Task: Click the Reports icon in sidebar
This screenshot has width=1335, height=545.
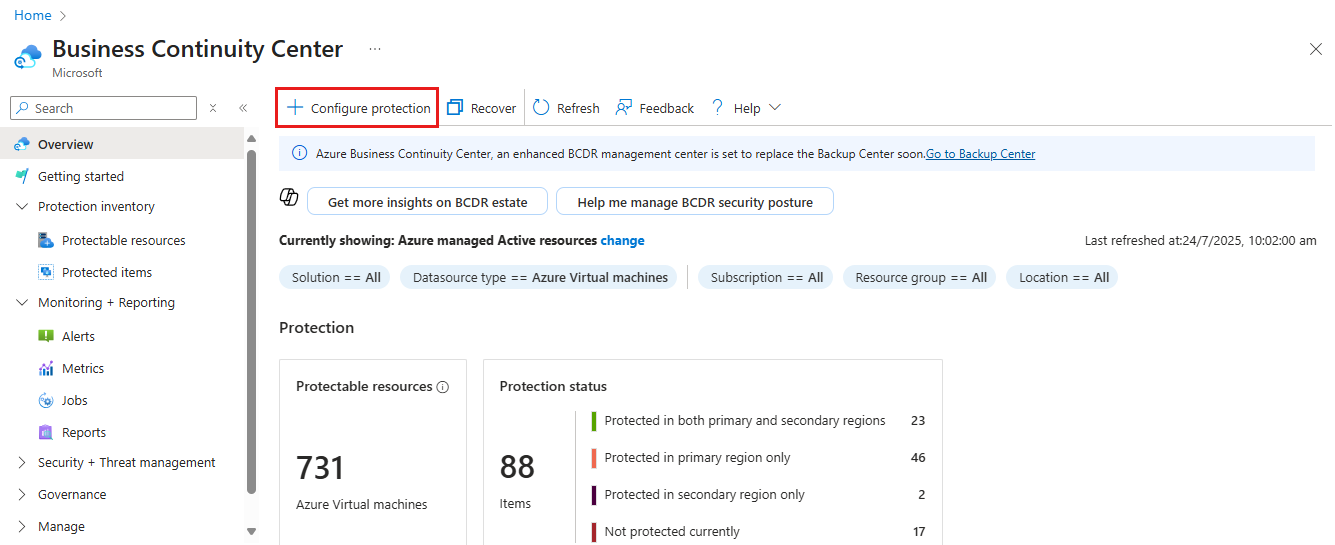Action: 46,432
